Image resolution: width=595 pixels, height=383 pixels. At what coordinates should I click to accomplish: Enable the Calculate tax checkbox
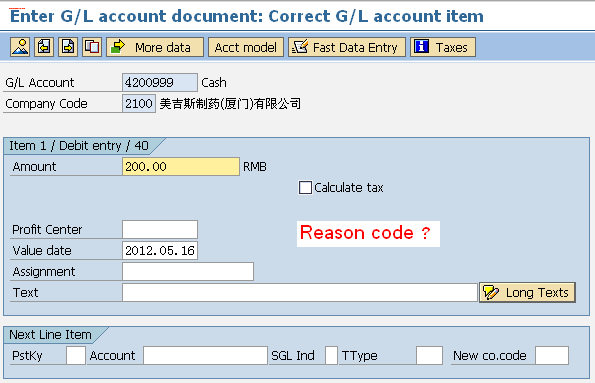[x=305, y=188]
